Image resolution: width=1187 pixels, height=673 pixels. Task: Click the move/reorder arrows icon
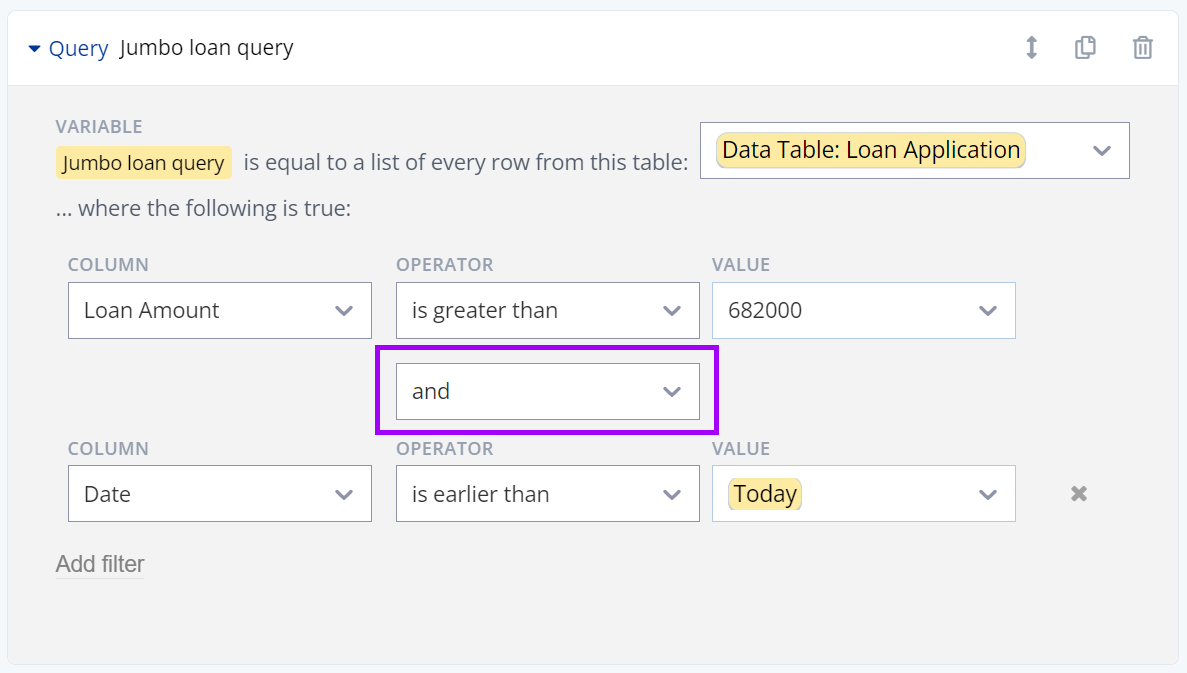[x=1031, y=47]
